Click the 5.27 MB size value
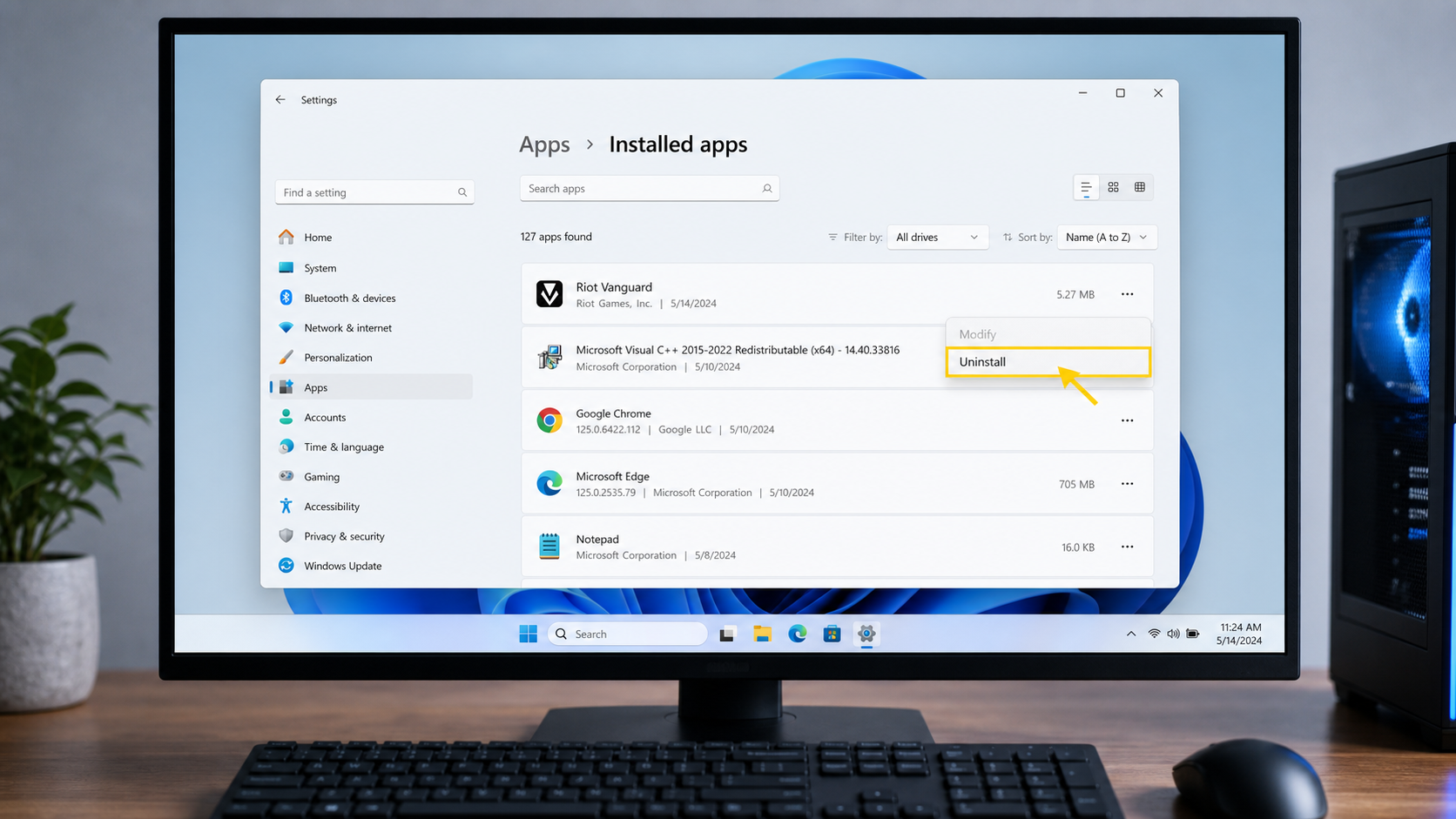Screen dimensions: 1456x819 click(x=1075, y=295)
